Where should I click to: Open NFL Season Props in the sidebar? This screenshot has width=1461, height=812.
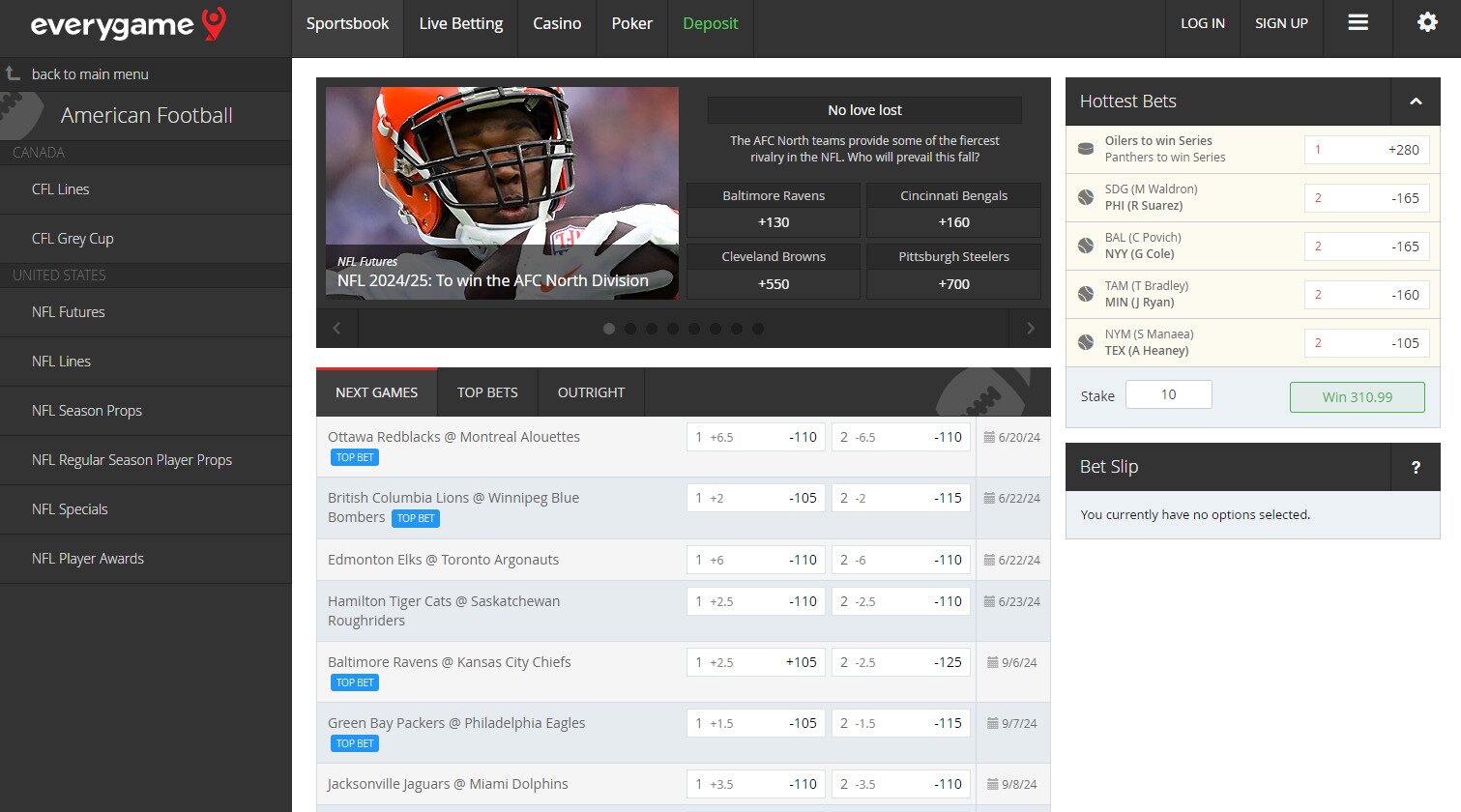[87, 410]
